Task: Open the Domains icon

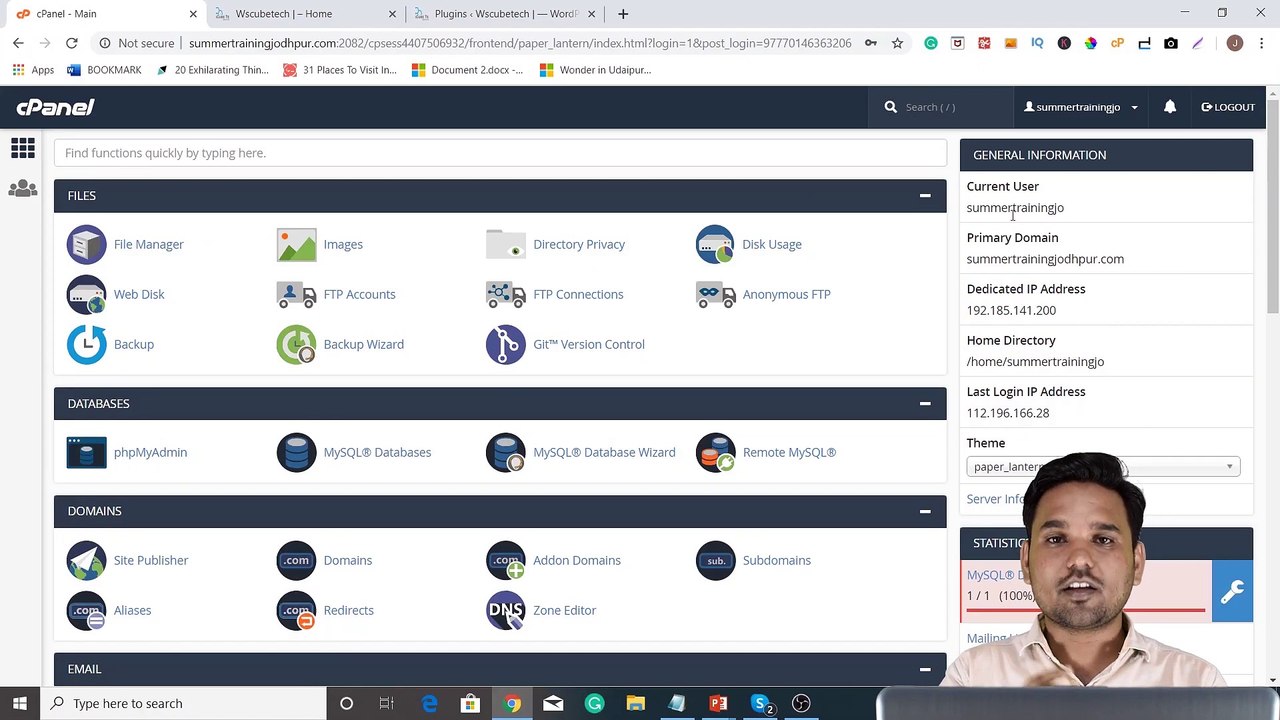Action: 296,560
